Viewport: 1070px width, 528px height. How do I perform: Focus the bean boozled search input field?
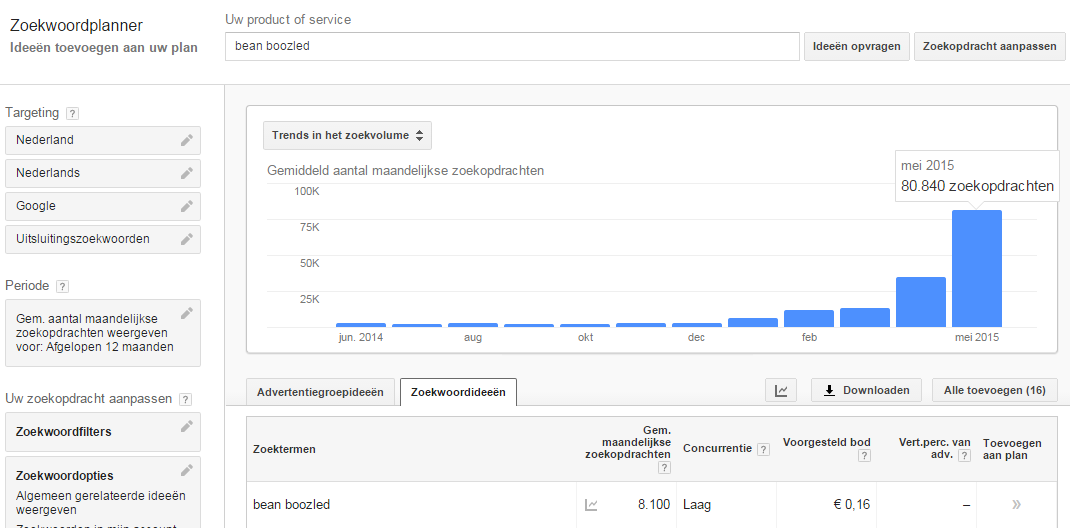click(512, 46)
